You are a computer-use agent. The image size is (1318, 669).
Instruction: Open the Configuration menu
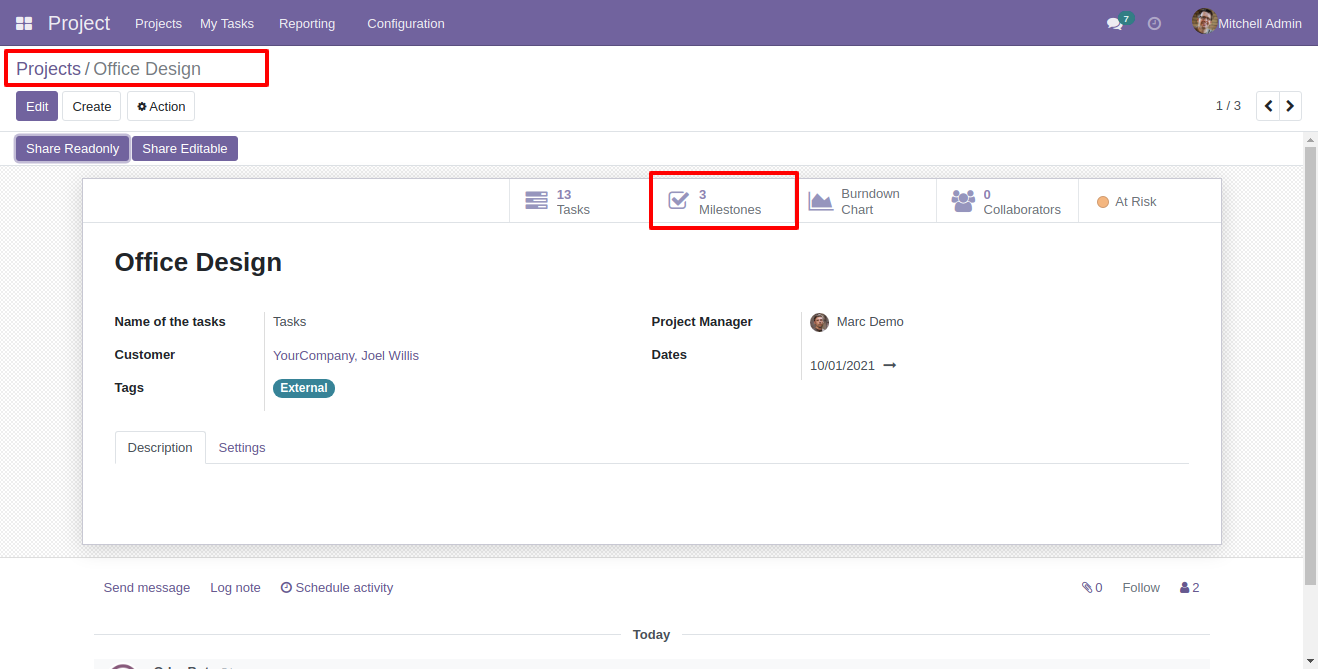406,23
